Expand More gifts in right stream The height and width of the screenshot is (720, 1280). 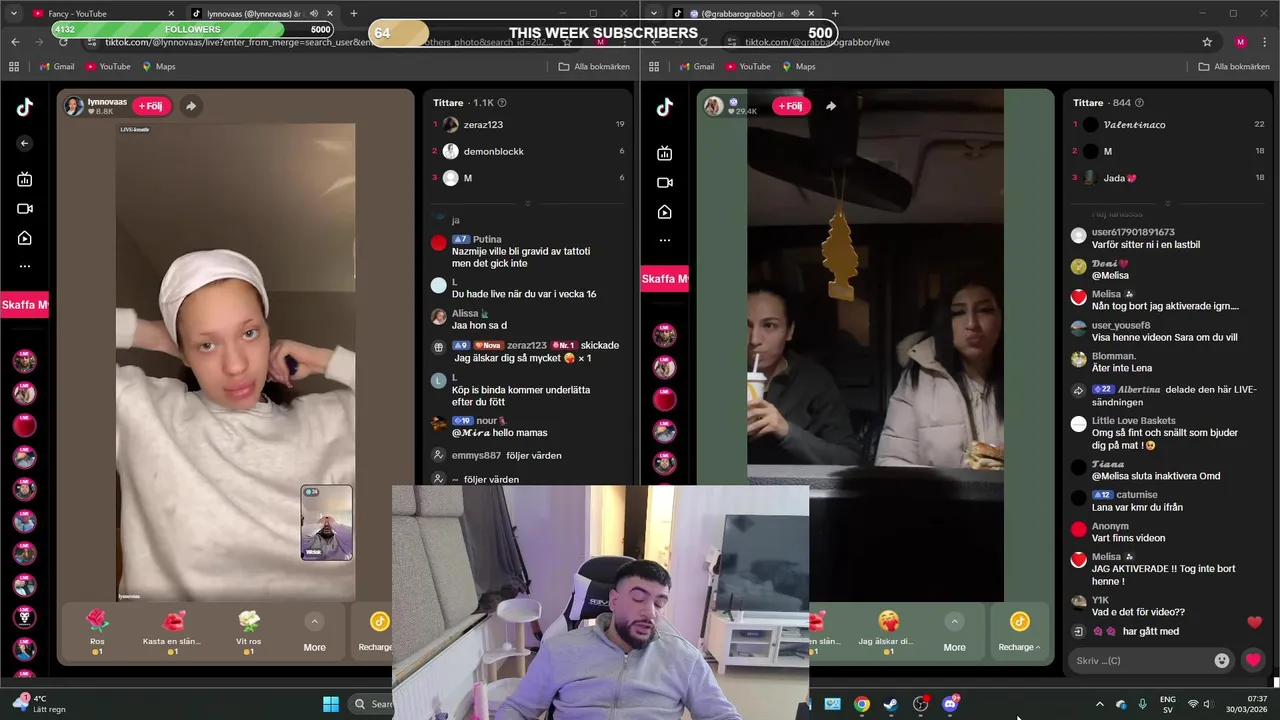tap(954, 633)
